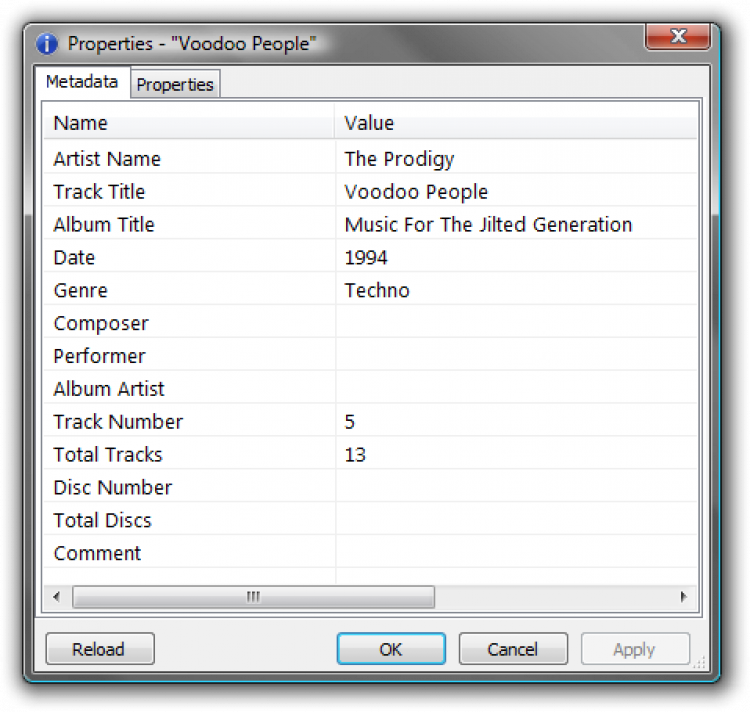The image size is (750, 712).
Task: Click the blue info icon in title bar
Action: [46, 44]
